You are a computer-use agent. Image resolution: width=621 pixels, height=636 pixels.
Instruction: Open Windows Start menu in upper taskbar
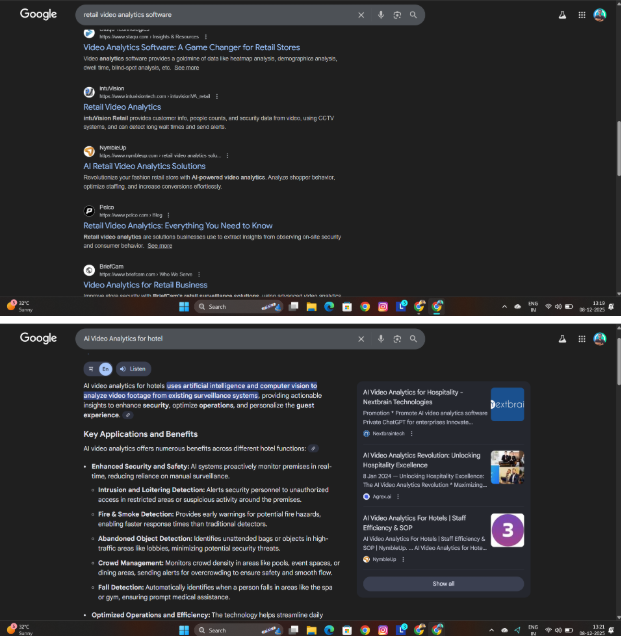point(184,307)
